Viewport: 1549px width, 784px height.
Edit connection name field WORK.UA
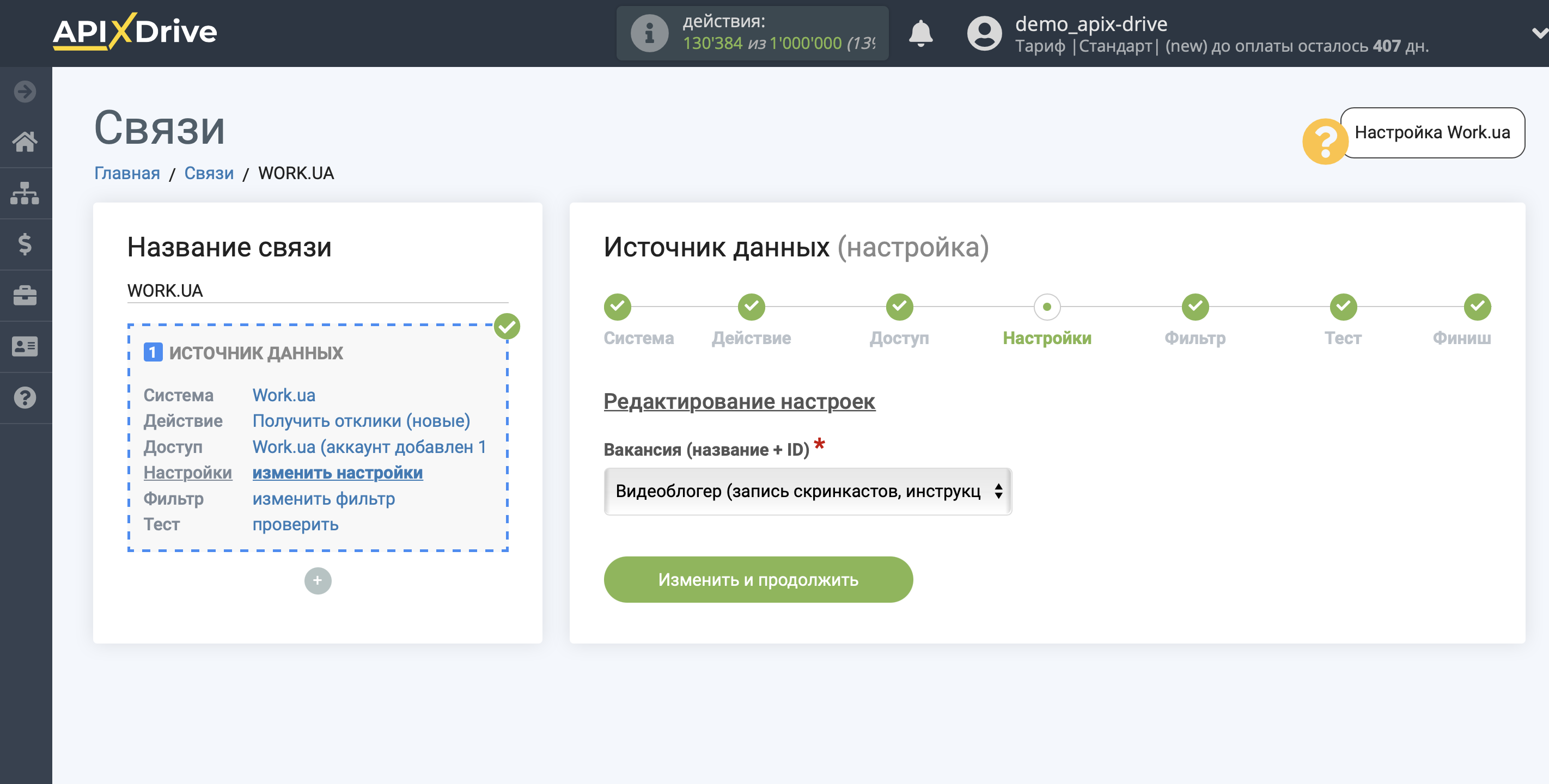click(x=318, y=291)
